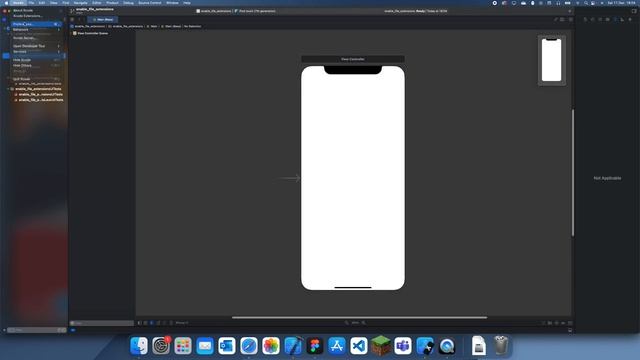Zoom in the storyboard canvas
Viewport: 640px width, 360px height.
363,323
